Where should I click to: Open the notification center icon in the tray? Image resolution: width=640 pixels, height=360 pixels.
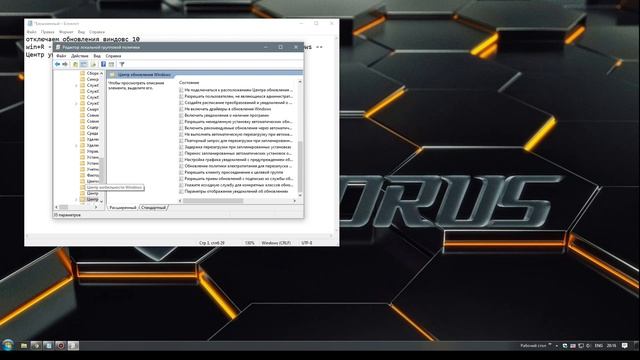click(x=624, y=346)
